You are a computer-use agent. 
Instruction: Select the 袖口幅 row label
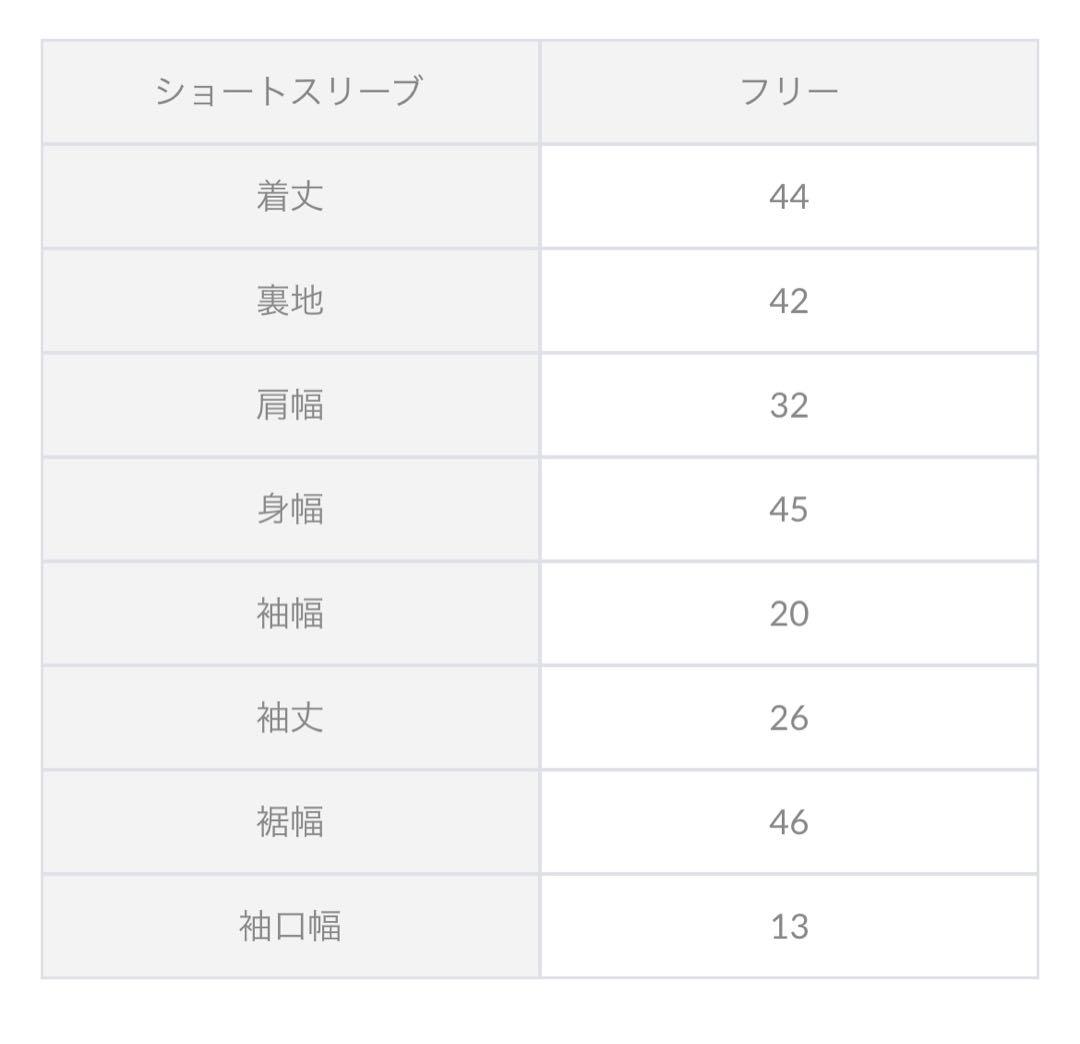[289, 926]
